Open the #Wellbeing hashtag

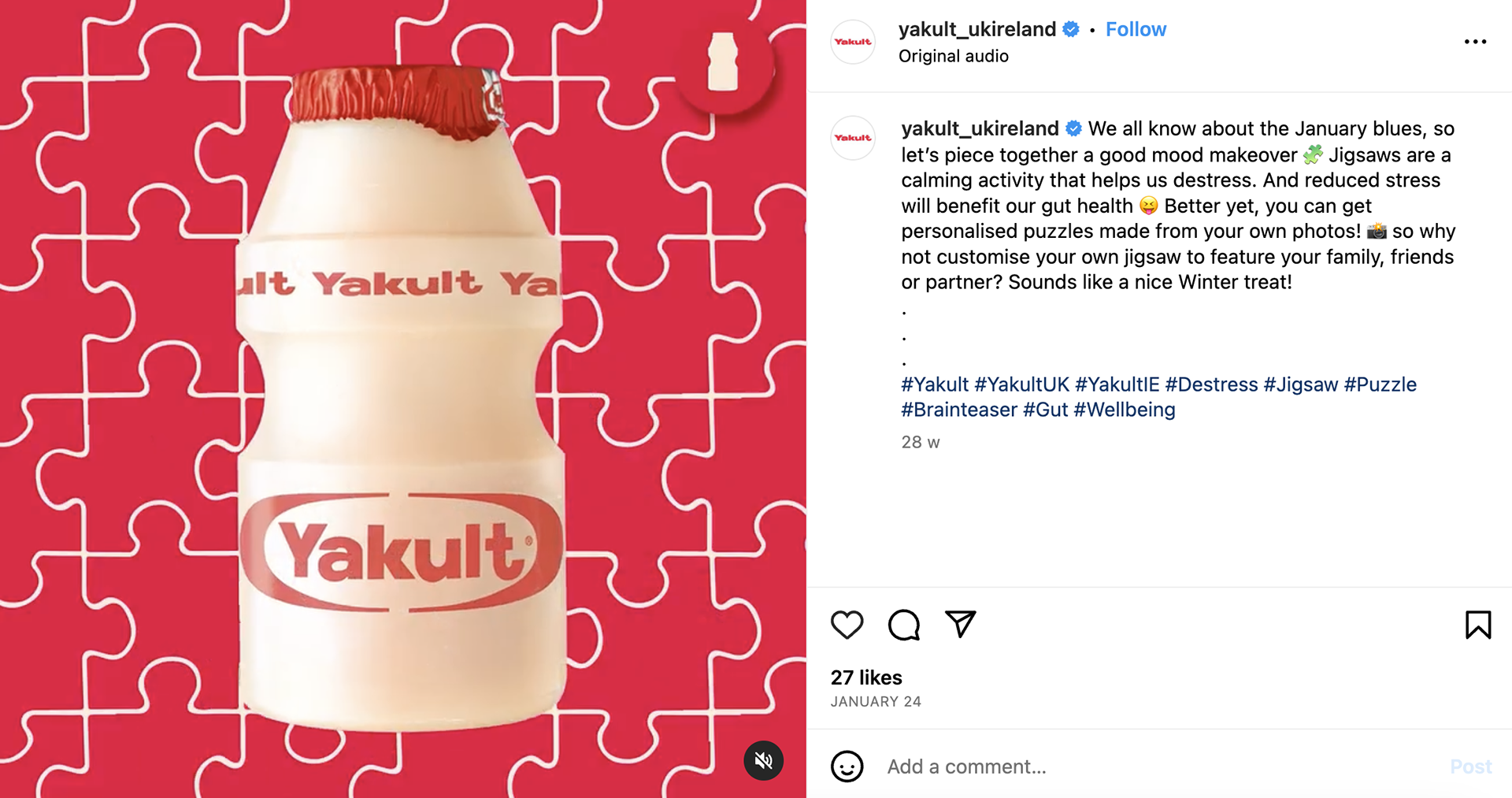click(1124, 410)
